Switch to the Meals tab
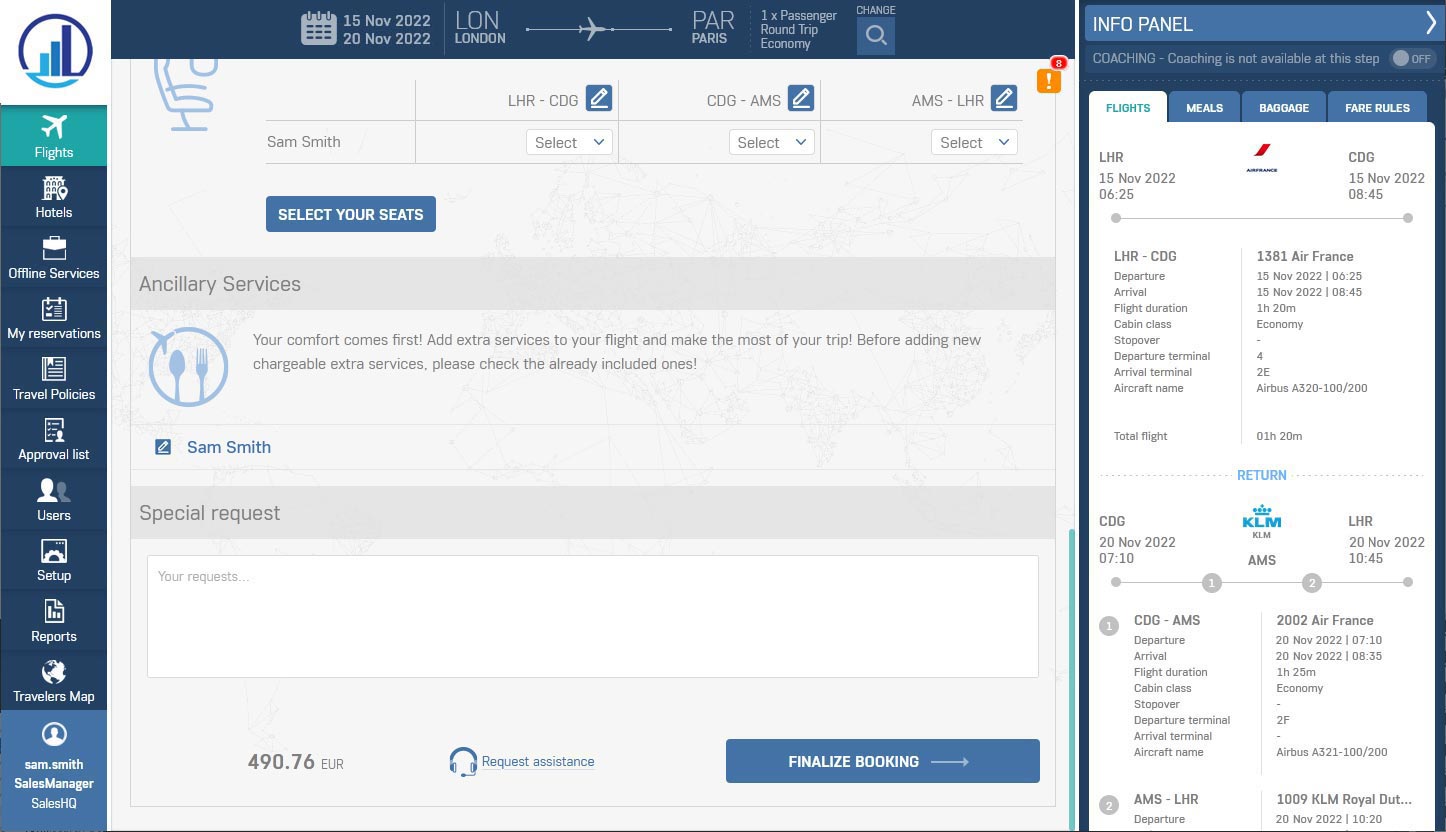Viewport: 1446px width, 832px height. pyautogui.click(x=1204, y=108)
